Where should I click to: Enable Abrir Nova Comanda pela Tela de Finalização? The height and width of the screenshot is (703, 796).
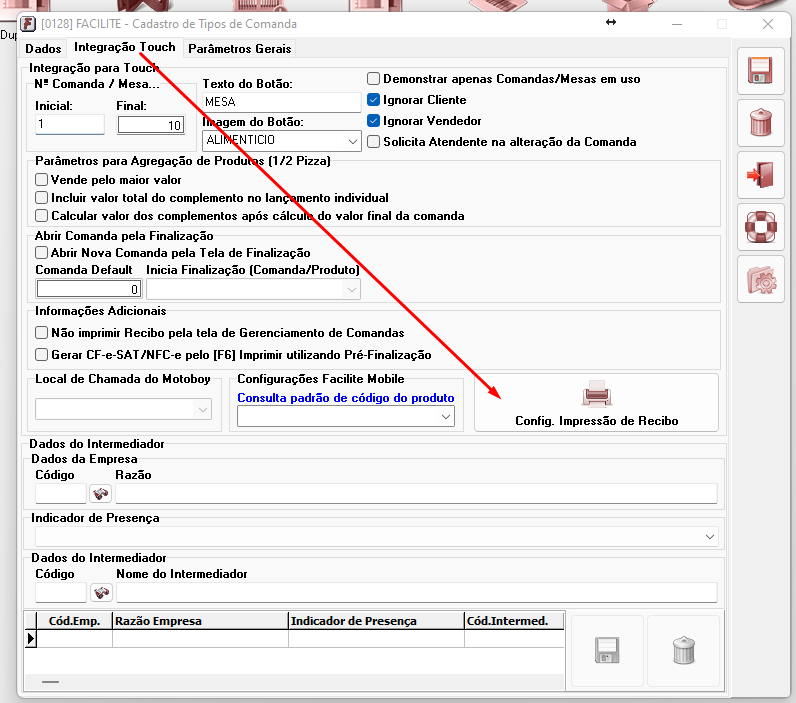42,253
